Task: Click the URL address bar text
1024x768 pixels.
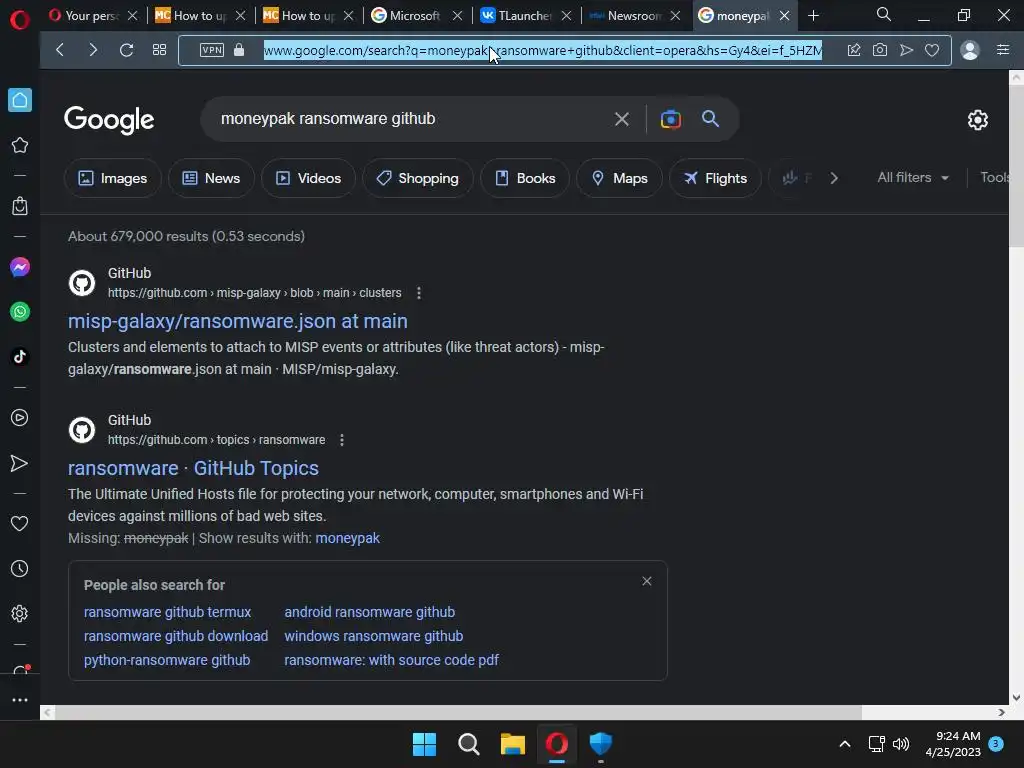Action: pos(542,50)
